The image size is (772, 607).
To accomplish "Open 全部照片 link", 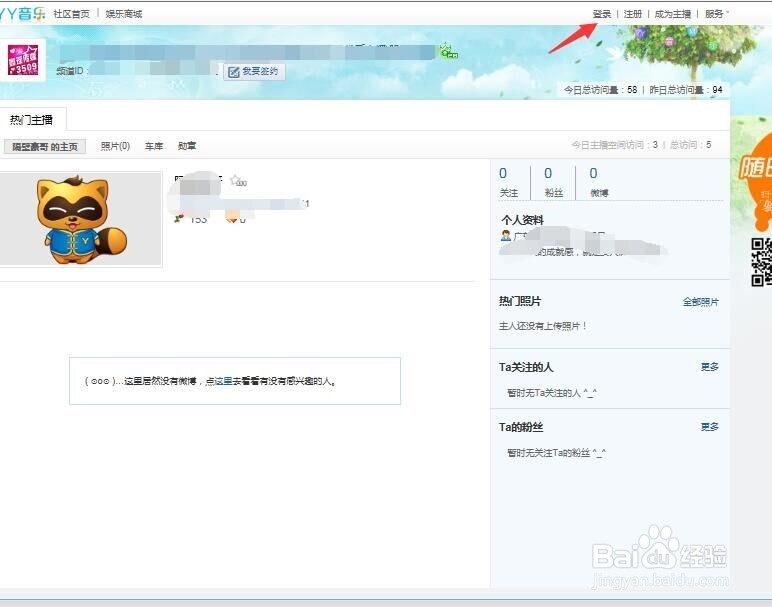I will pyautogui.click(x=701, y=302).
